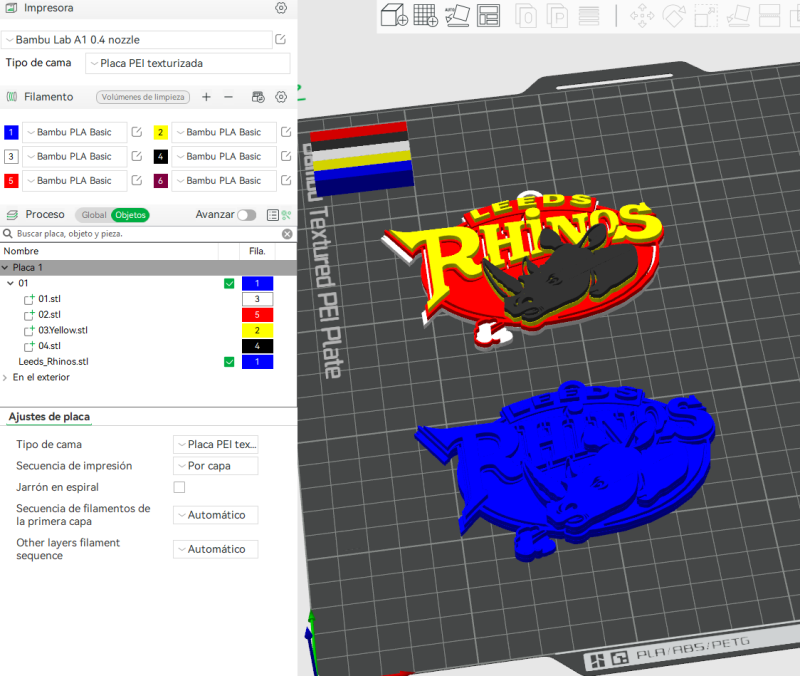
Task: Click the Scale tool icon
Action: [706, 16]
